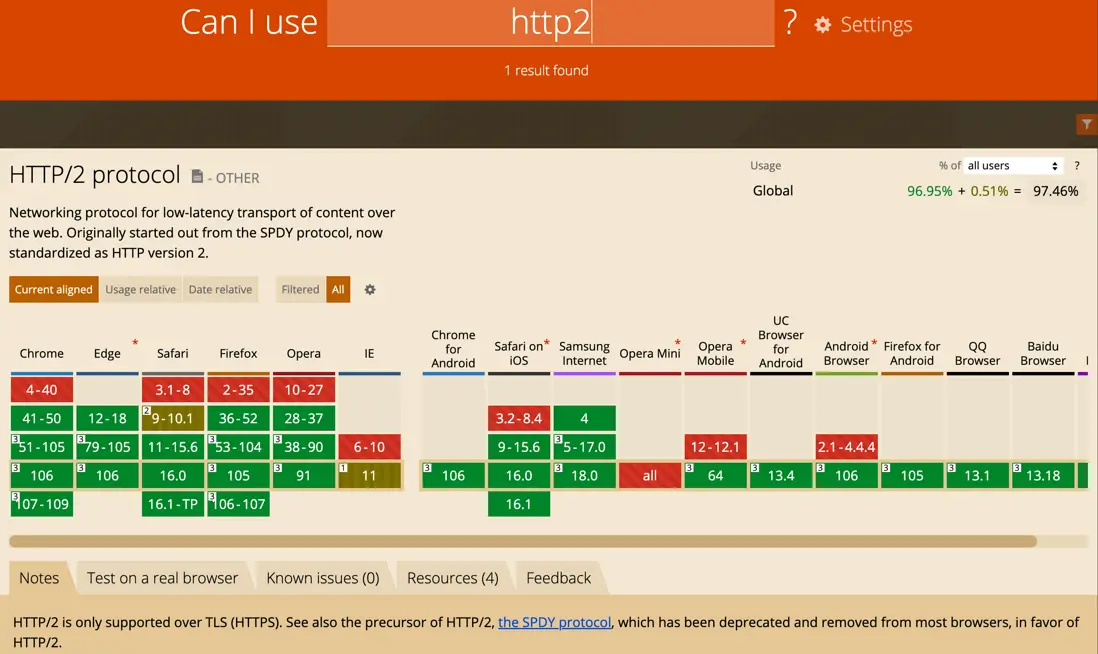Click the Safari on iOS 16.1 cell
The image size is (1098, 654).
pyautogui.click(x=519, y=504)
